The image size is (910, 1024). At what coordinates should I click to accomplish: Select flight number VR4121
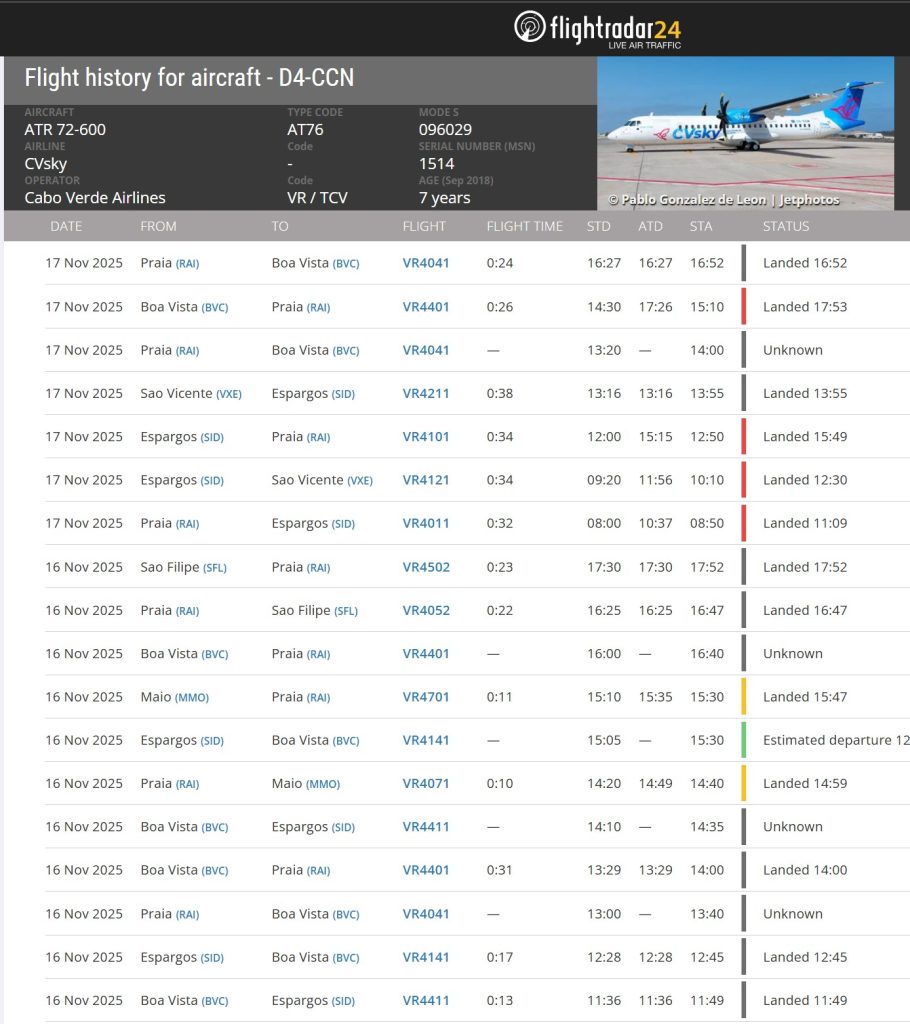[426, 480]
